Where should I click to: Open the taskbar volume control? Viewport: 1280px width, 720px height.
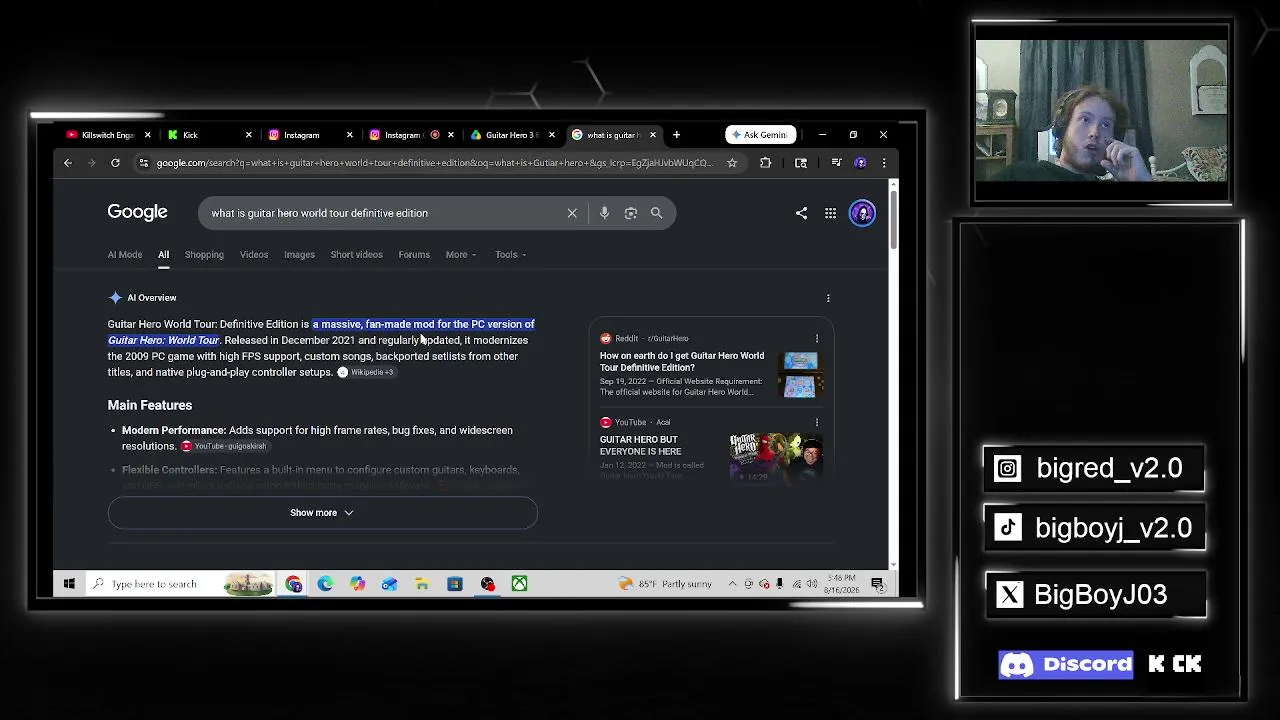coord(811,584)
